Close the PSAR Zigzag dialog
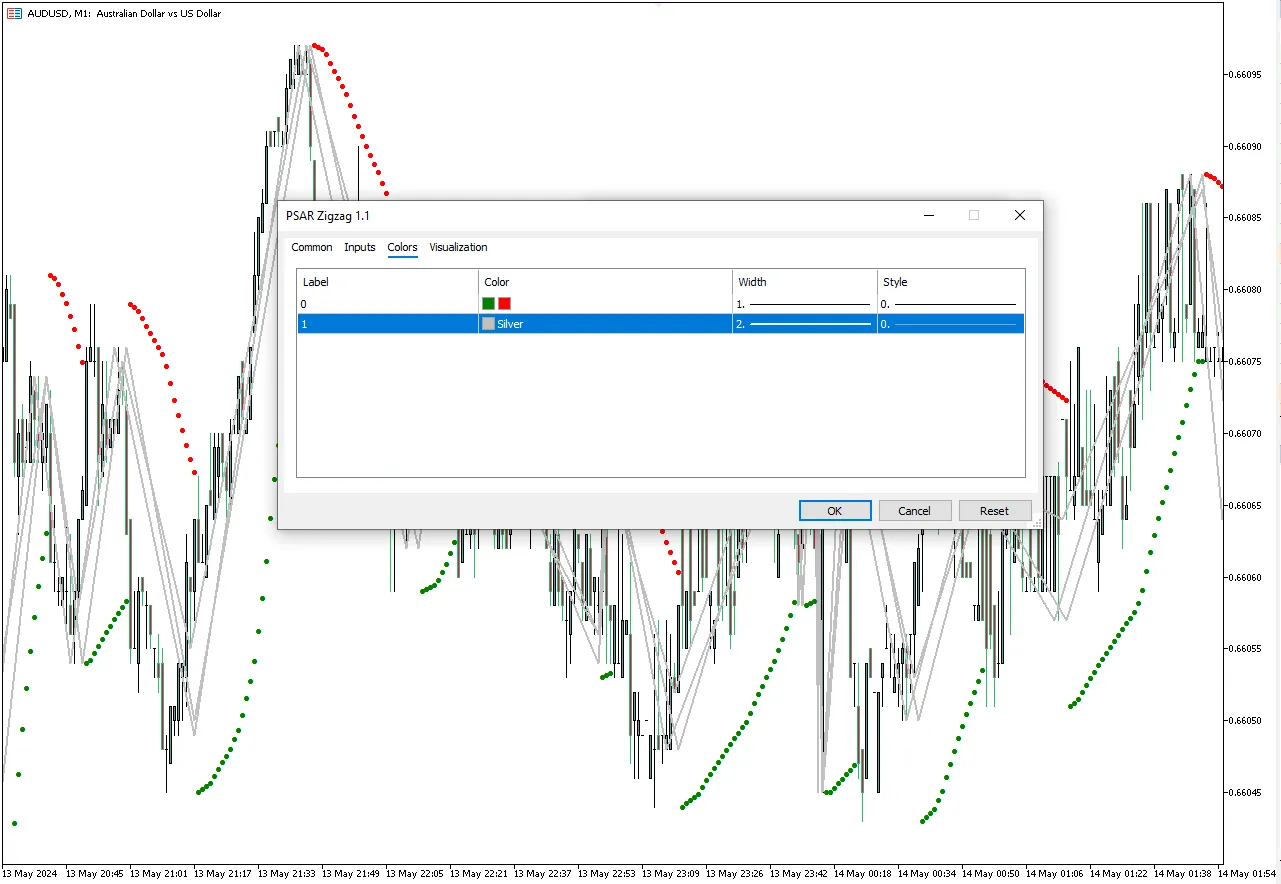 coord(1019,215)
